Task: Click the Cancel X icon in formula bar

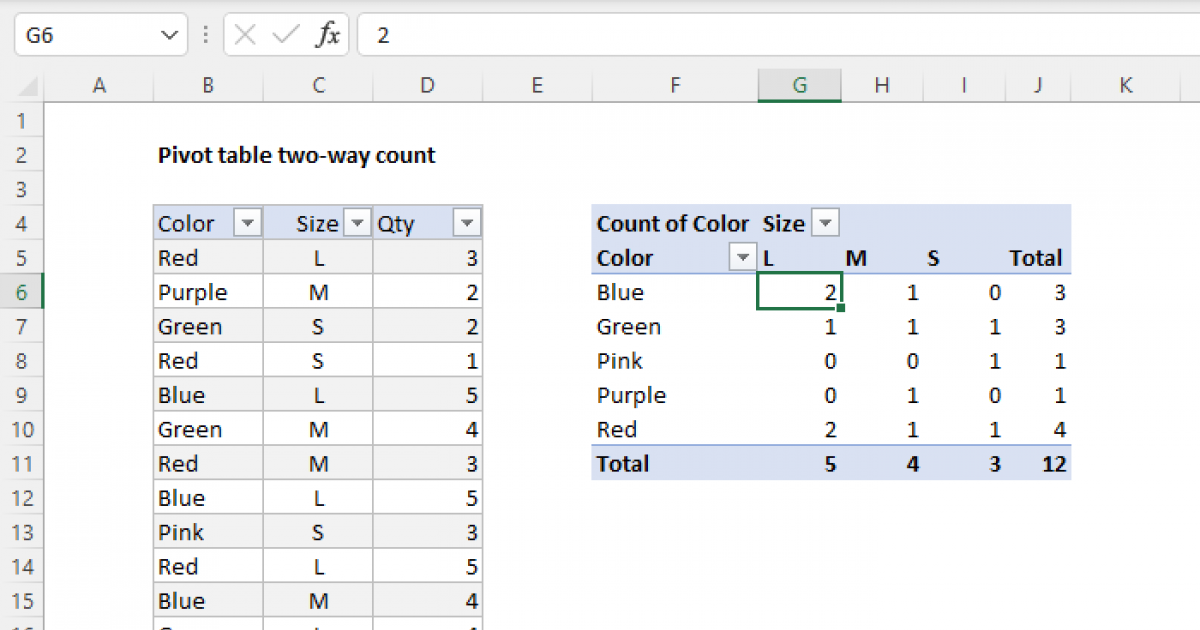Action: click(245, 36)
